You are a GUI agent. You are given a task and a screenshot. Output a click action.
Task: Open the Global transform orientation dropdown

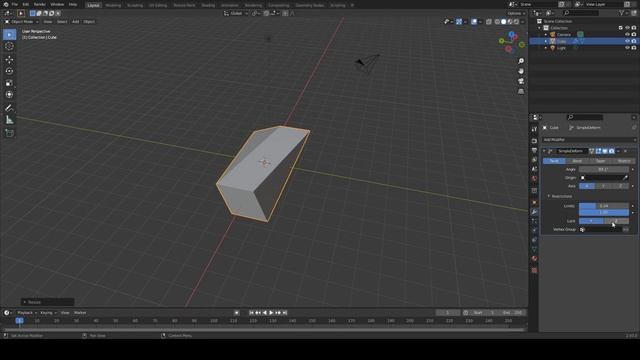(x=236, y=13)
